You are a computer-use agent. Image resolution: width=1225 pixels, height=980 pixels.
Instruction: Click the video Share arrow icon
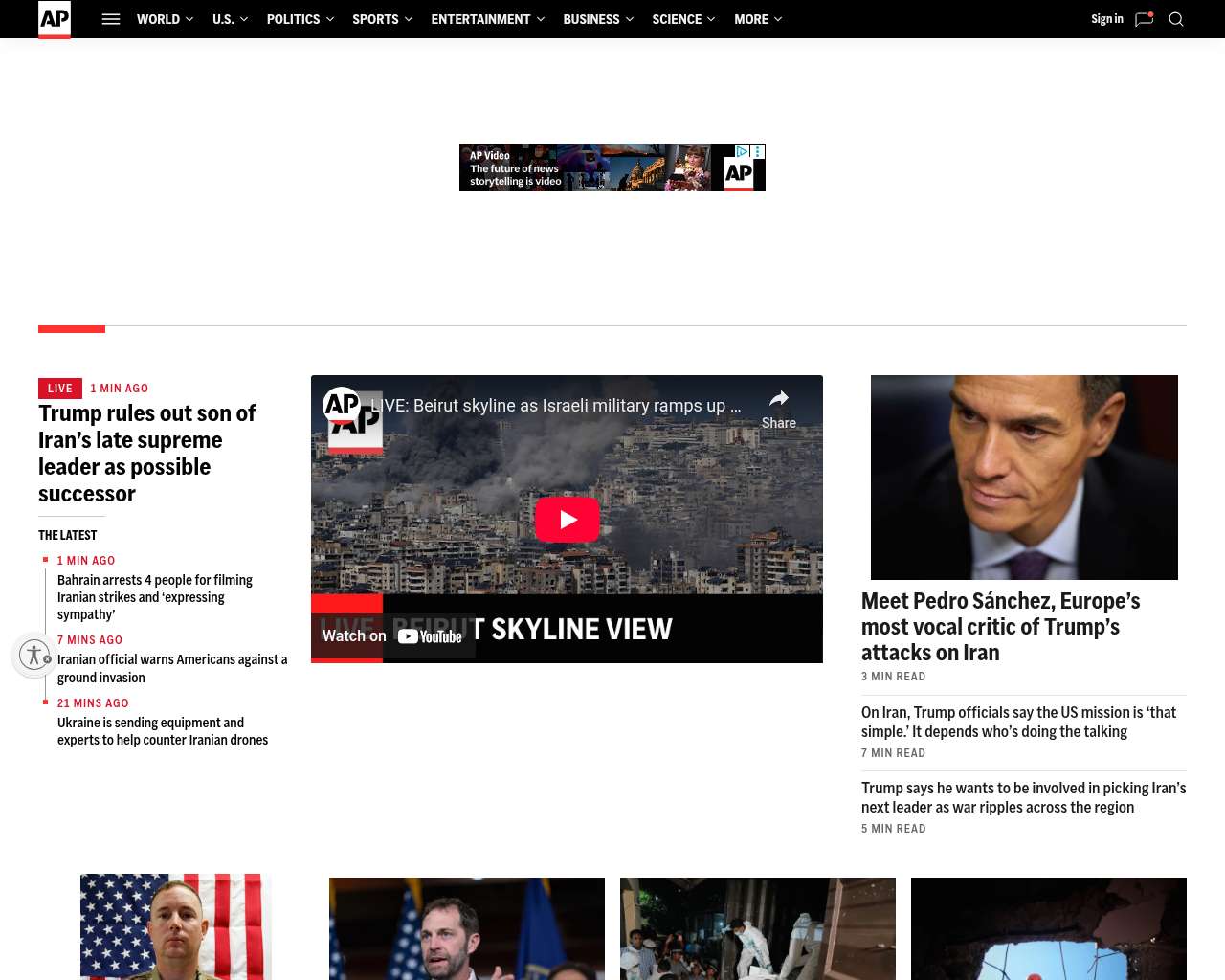pyautogui.click(x=779, y=399)
